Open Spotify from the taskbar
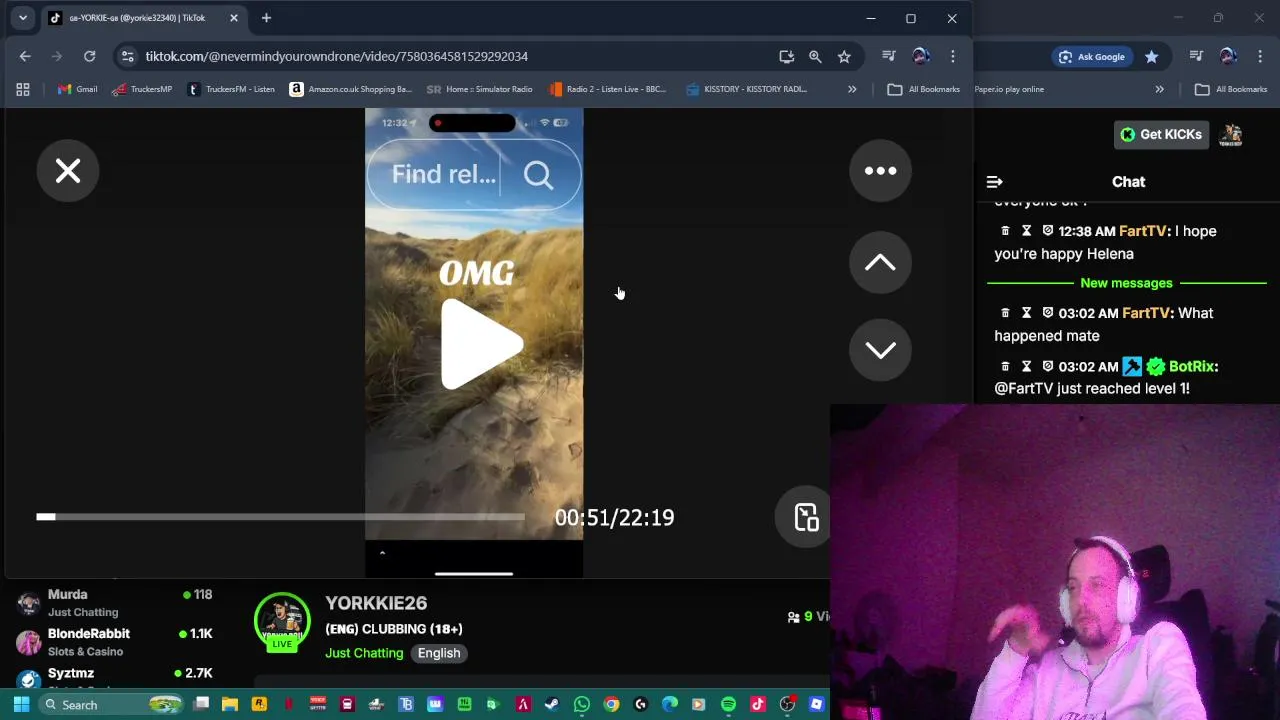 tap(728, 704)
